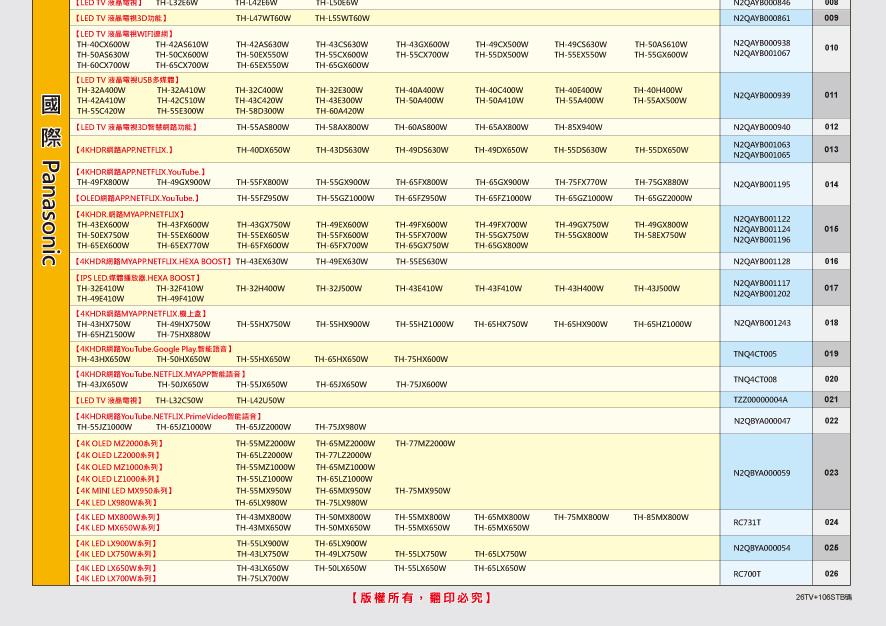
Task: Select row number 016
Action: point(831,262)
